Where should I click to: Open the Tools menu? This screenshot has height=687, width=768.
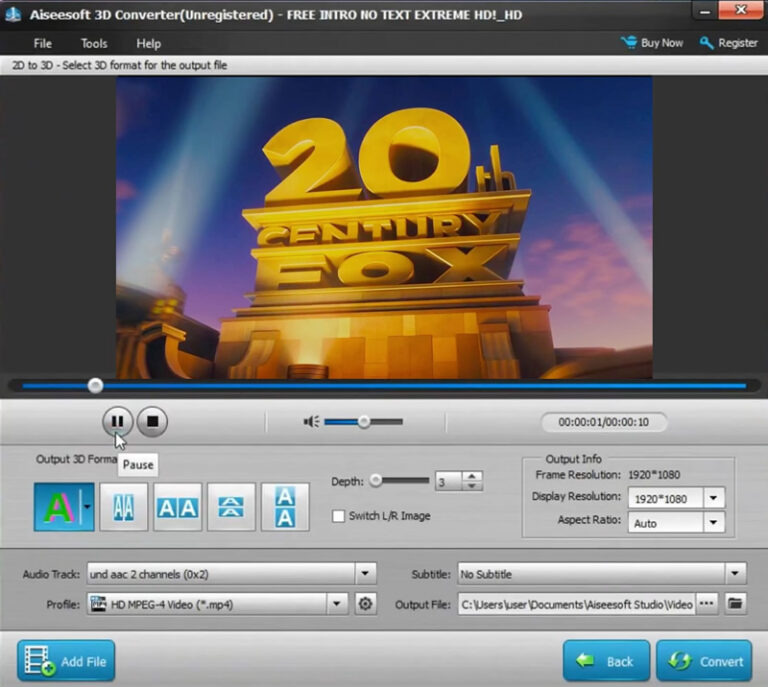point(94,44)
